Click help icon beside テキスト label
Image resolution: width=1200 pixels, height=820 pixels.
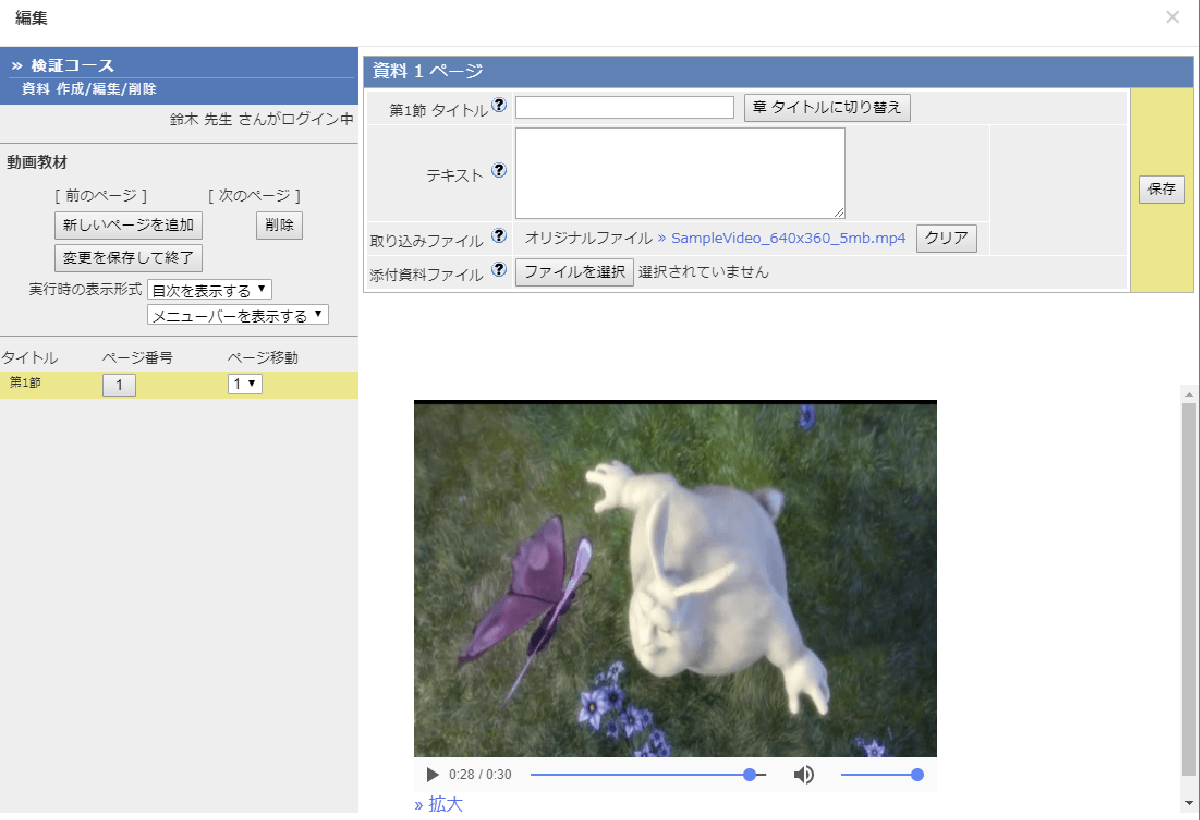tap(499, 171)
